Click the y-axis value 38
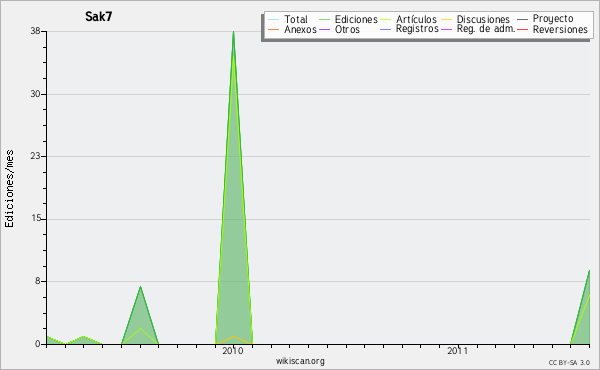Screen dimensions: 600x370 (x=36, y=31)
